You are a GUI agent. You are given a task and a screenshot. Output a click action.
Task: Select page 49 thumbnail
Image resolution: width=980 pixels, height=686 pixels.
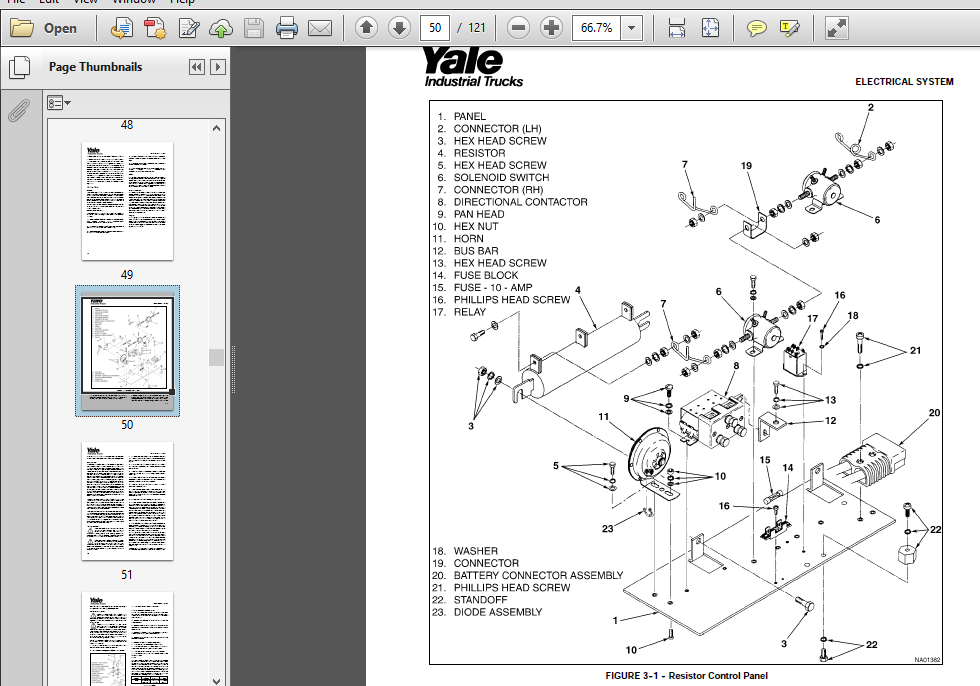tap(128, 201)
